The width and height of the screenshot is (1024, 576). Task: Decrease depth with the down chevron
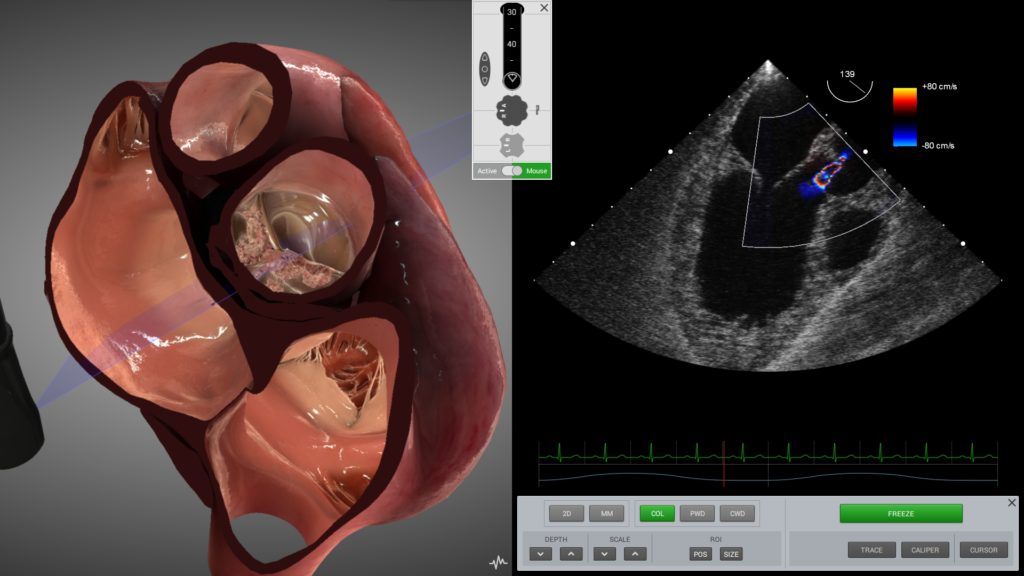coord(540,553)
